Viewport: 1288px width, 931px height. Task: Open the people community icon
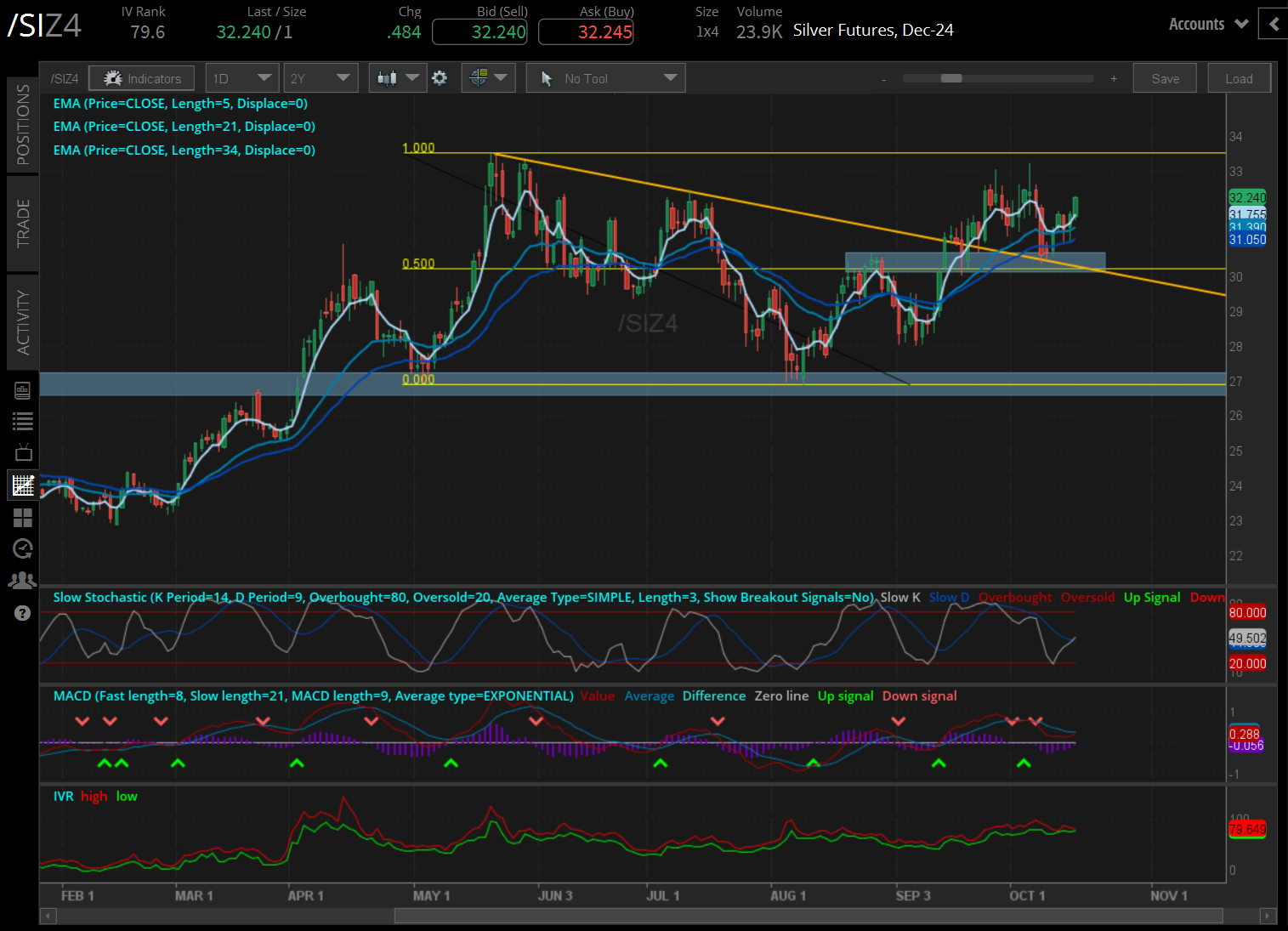point(23,581)
